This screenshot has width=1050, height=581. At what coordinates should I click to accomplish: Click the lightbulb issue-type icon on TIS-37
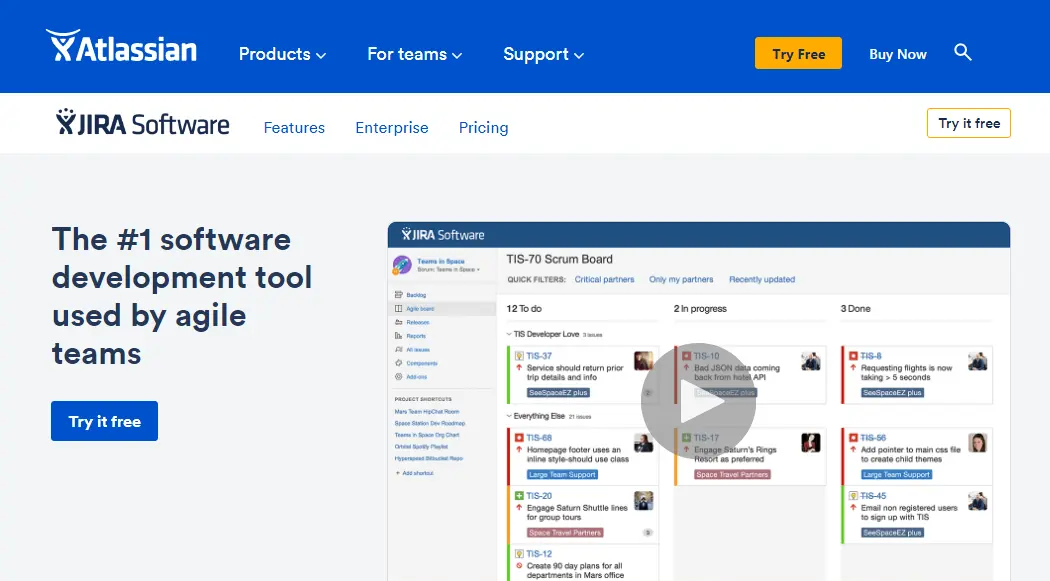coord(519,356)
